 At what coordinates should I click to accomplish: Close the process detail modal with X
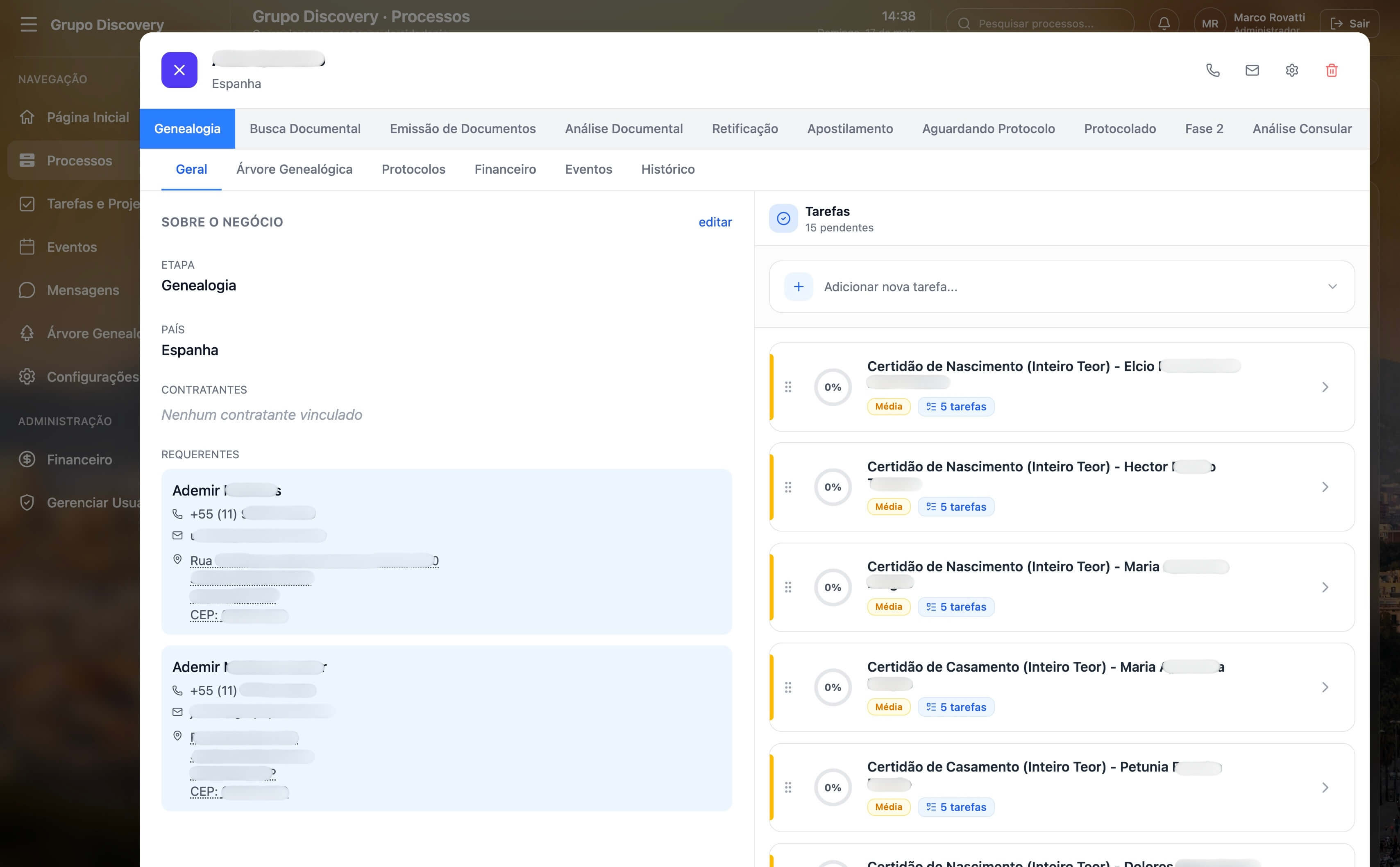179,70
